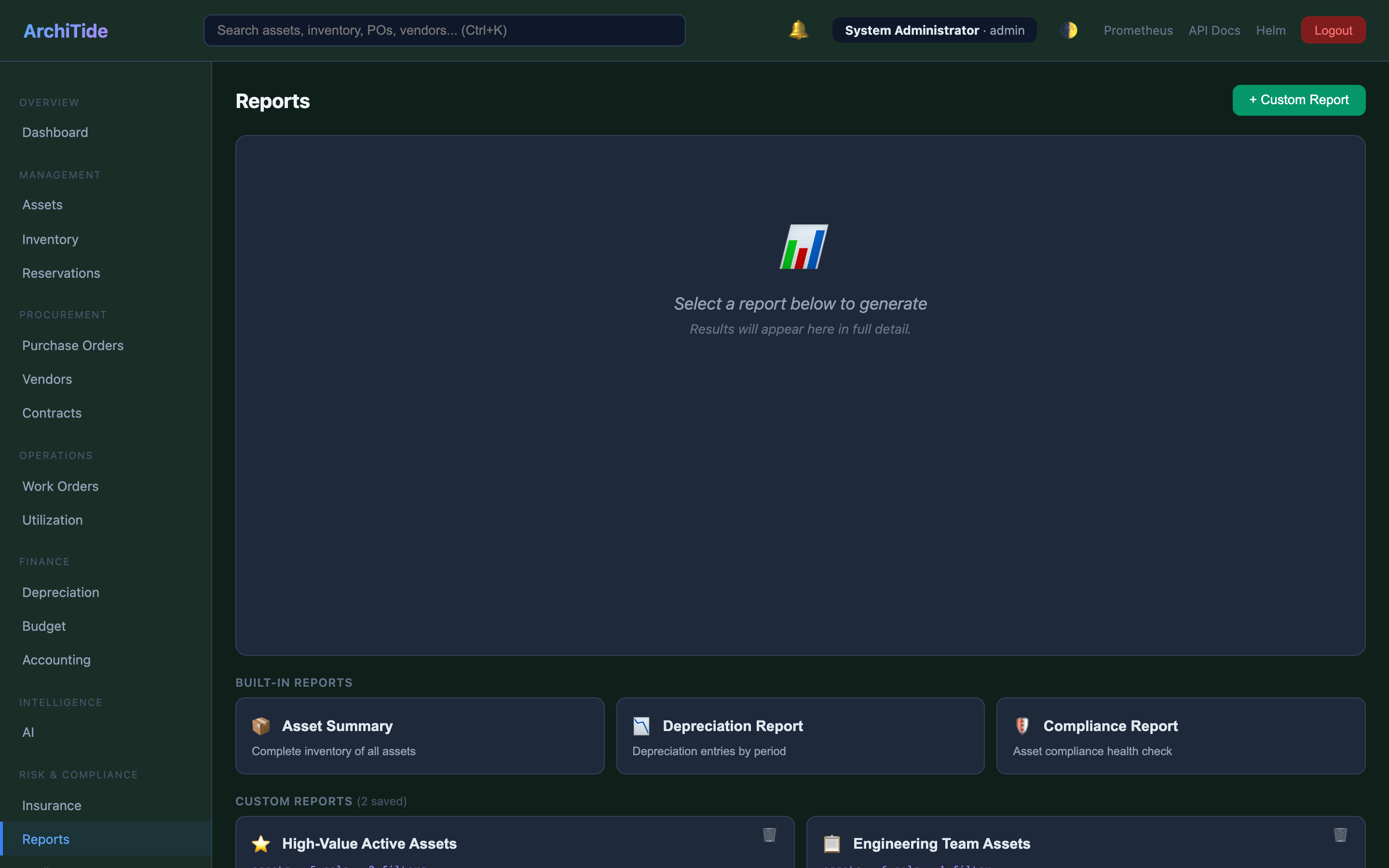Delete High-Value Active Assets using its trash icon
This screenshot has height=868, width=1389.
(770, 835)
